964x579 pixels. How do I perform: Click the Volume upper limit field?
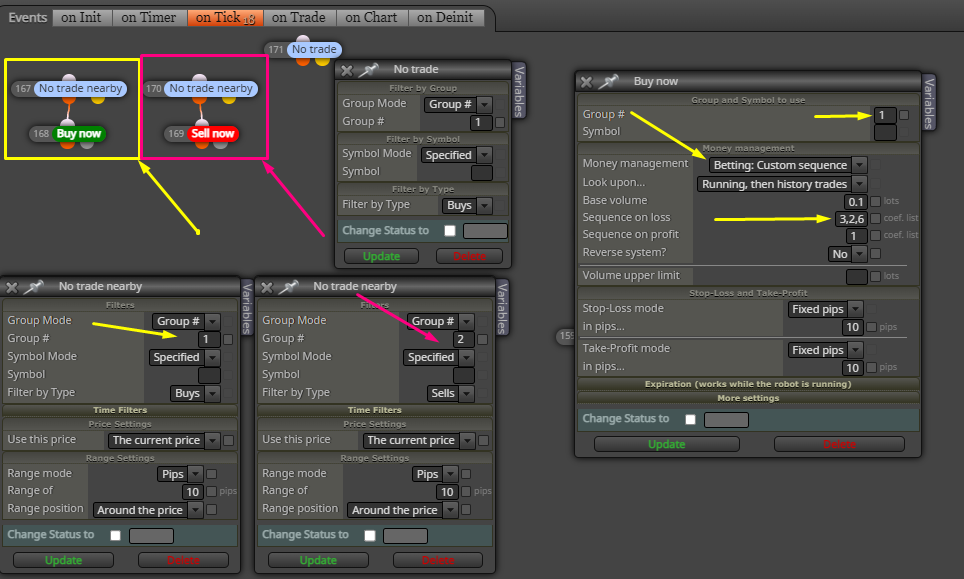click(856, 277)
